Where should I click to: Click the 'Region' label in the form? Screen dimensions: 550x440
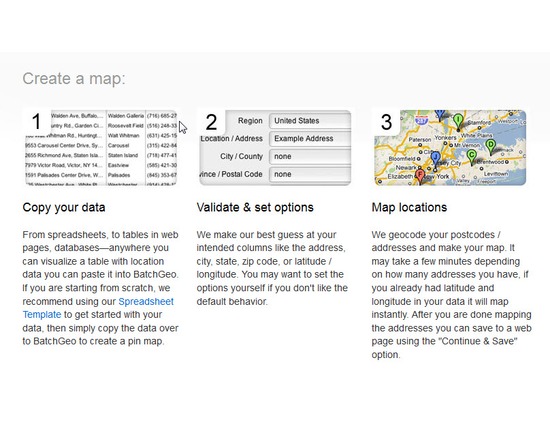tap(250, 121)
